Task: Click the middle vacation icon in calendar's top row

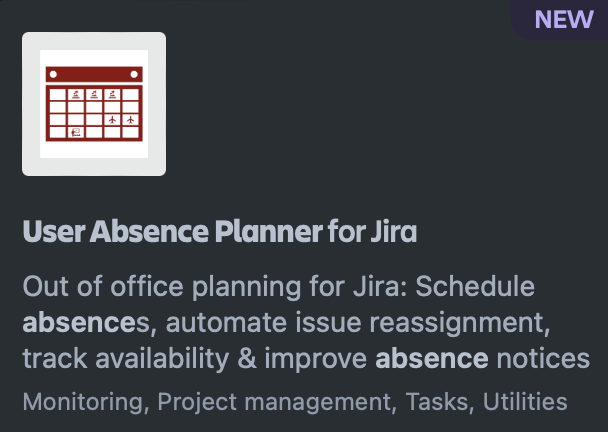Action: tap(93, 95)
